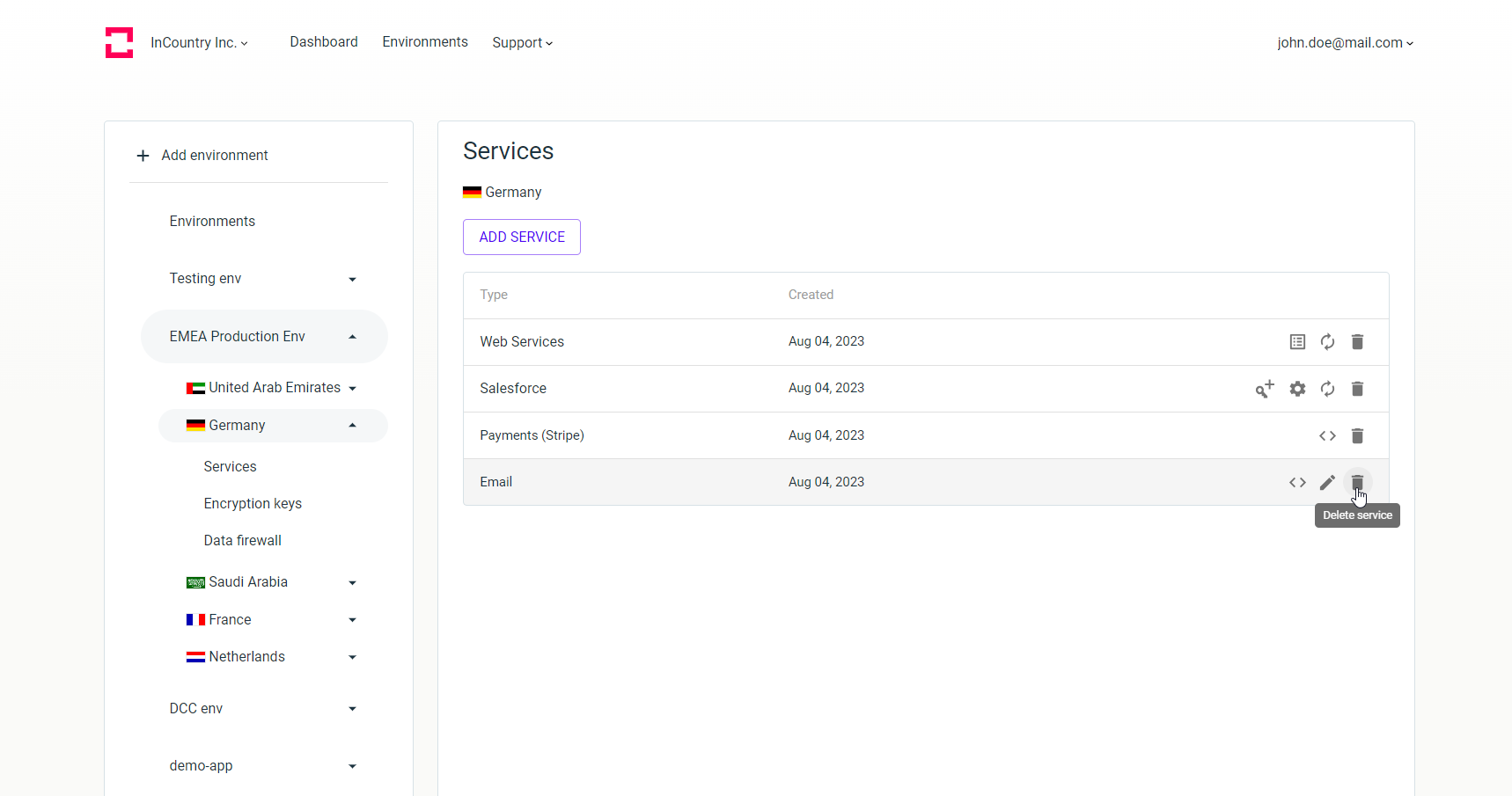Click the ADD SERVICE button
Image resolution: width=1512 pixels, height=796 pixels.
[x=522, y=237]
